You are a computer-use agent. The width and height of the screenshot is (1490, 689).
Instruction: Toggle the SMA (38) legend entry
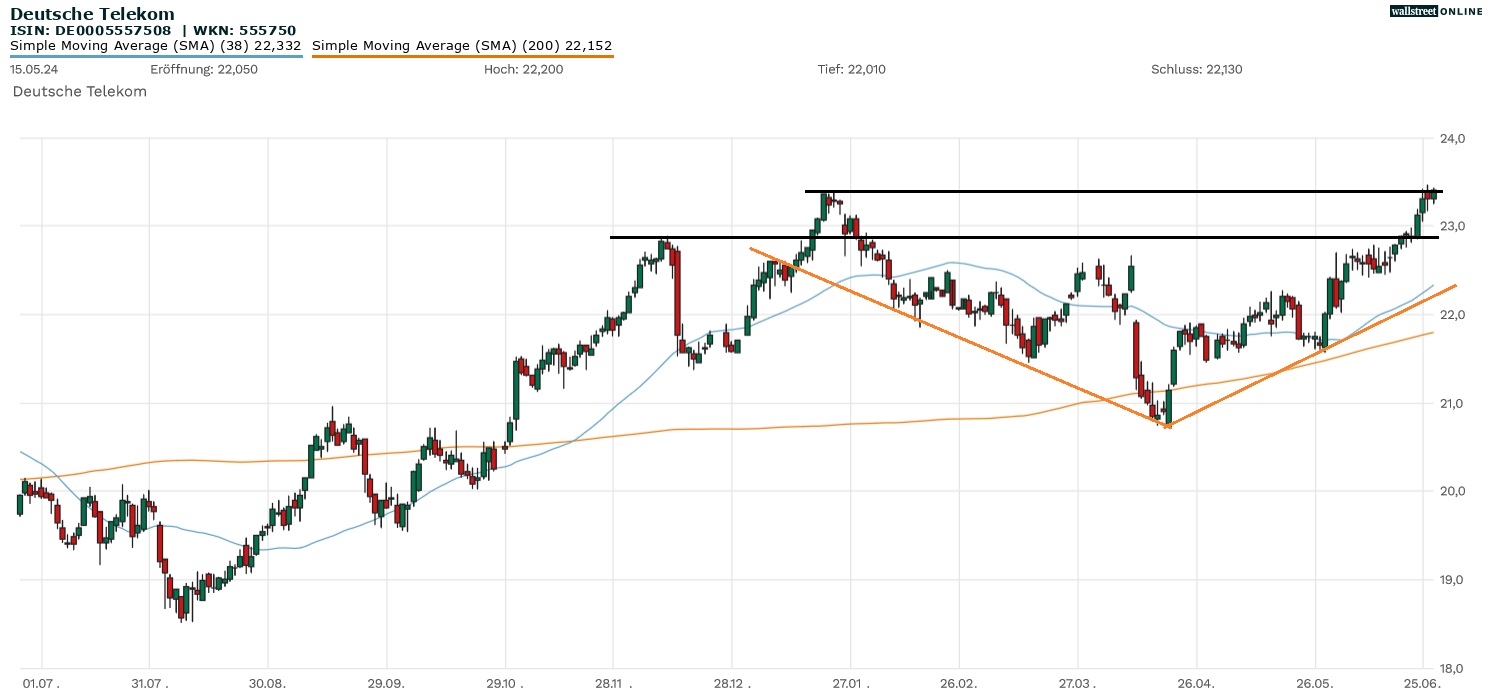(155, 46)
